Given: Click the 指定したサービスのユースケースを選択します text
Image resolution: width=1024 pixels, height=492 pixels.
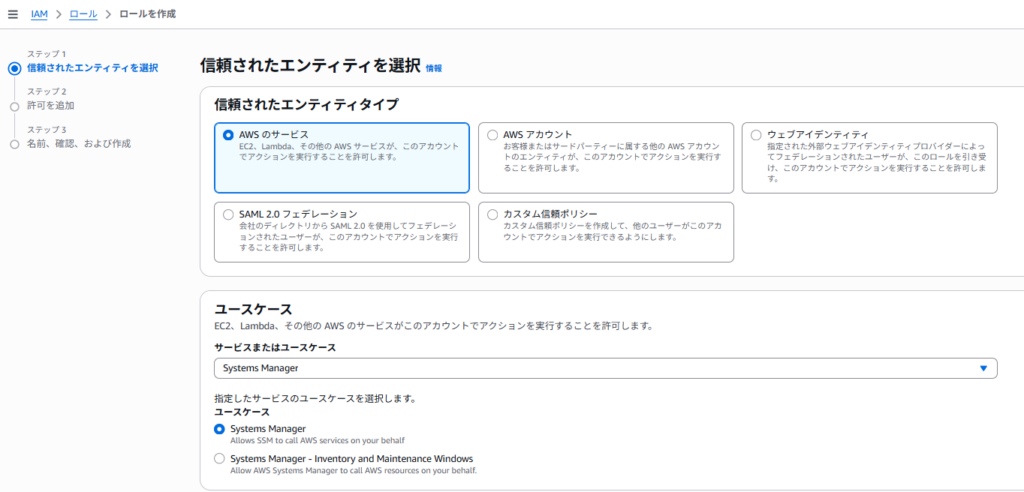Looking at the screenshot, I should [315, 398].
